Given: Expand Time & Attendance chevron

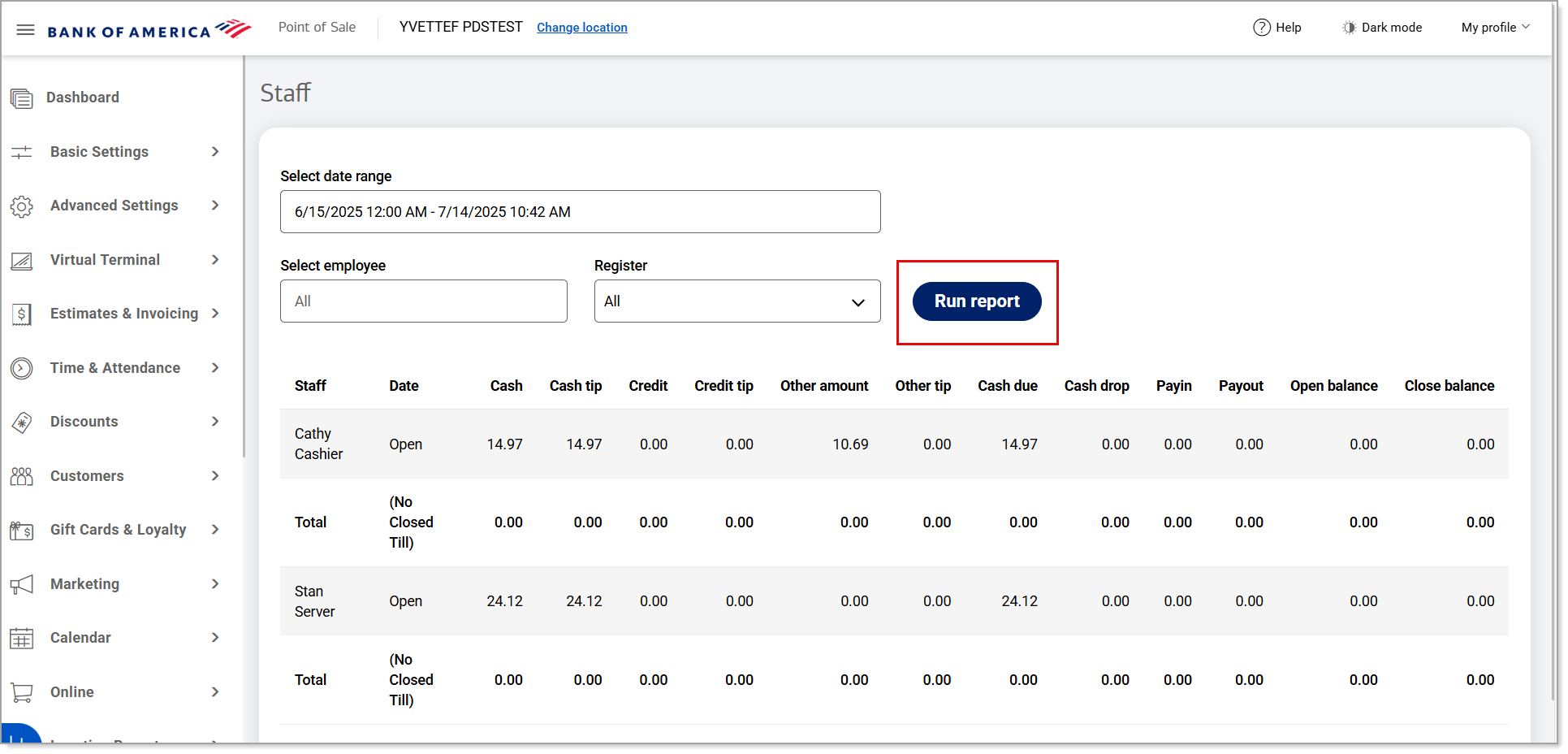Looking at the screenshot, I should click(x=215, y=368).
